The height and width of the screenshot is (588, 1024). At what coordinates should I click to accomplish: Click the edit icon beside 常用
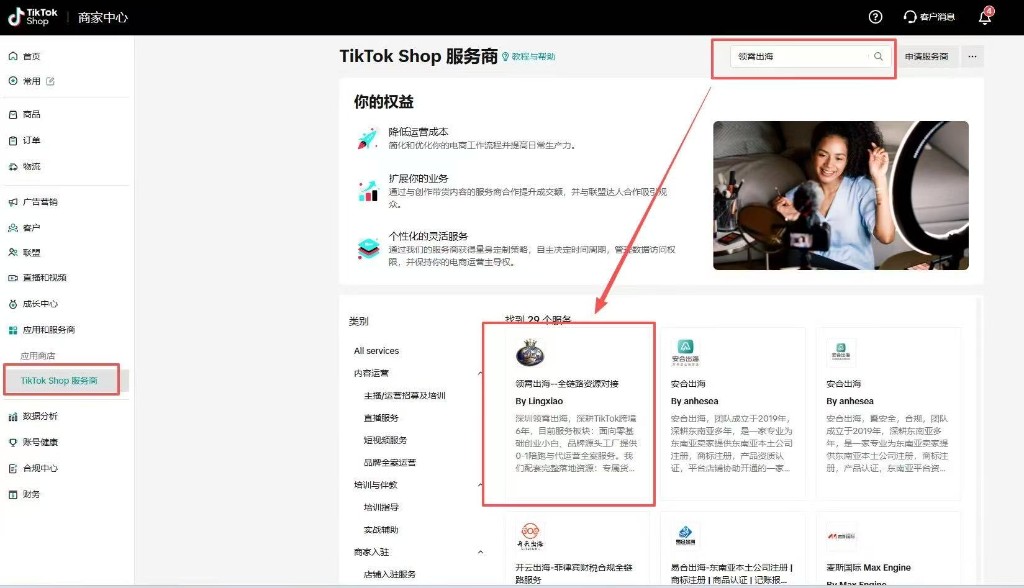[50, 81]
